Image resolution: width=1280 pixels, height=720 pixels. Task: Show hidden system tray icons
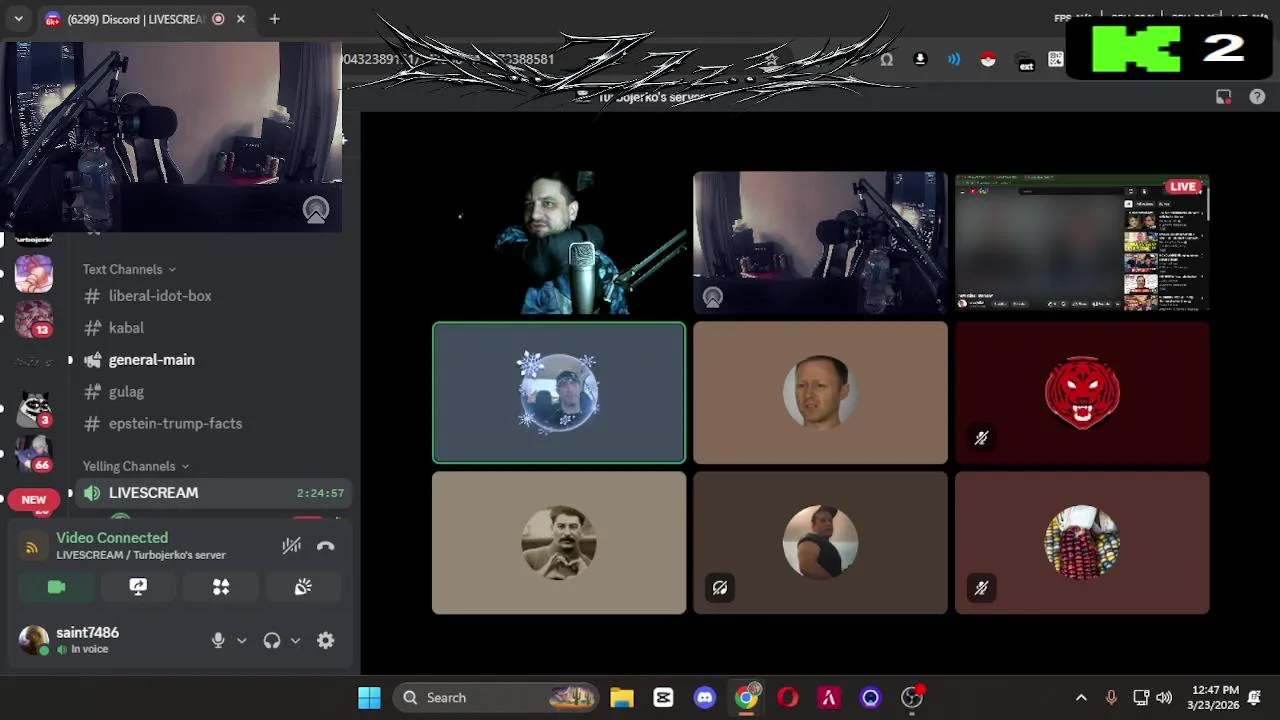click(x=1080, y=698)
